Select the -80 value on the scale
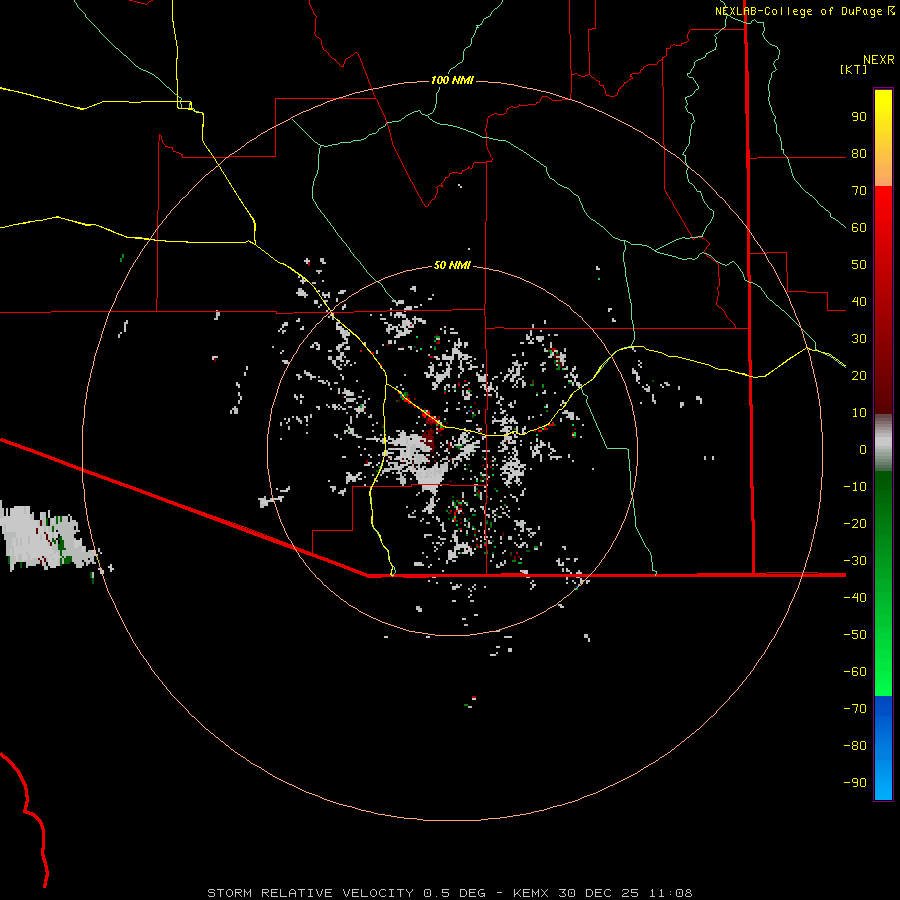900x900 pixels. [x=855, y=746]
